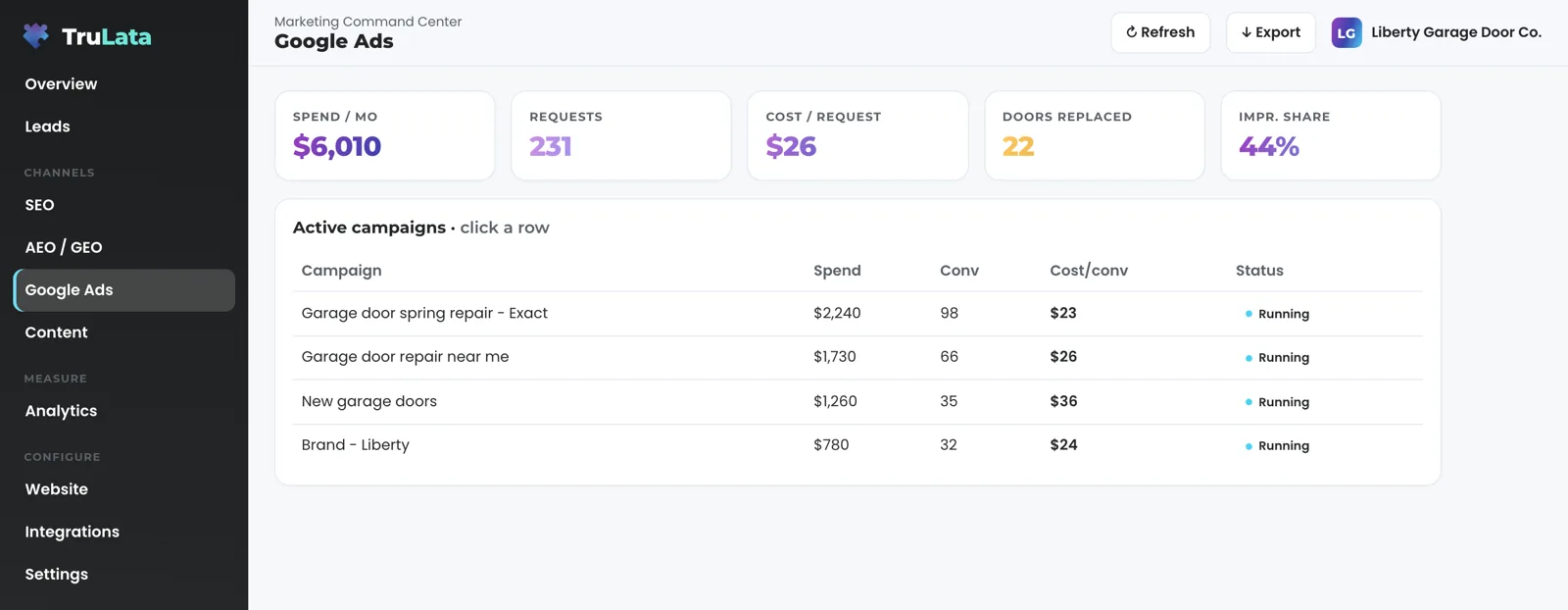
Task: Click the Active campaigns heading
Action: (369, 228)
